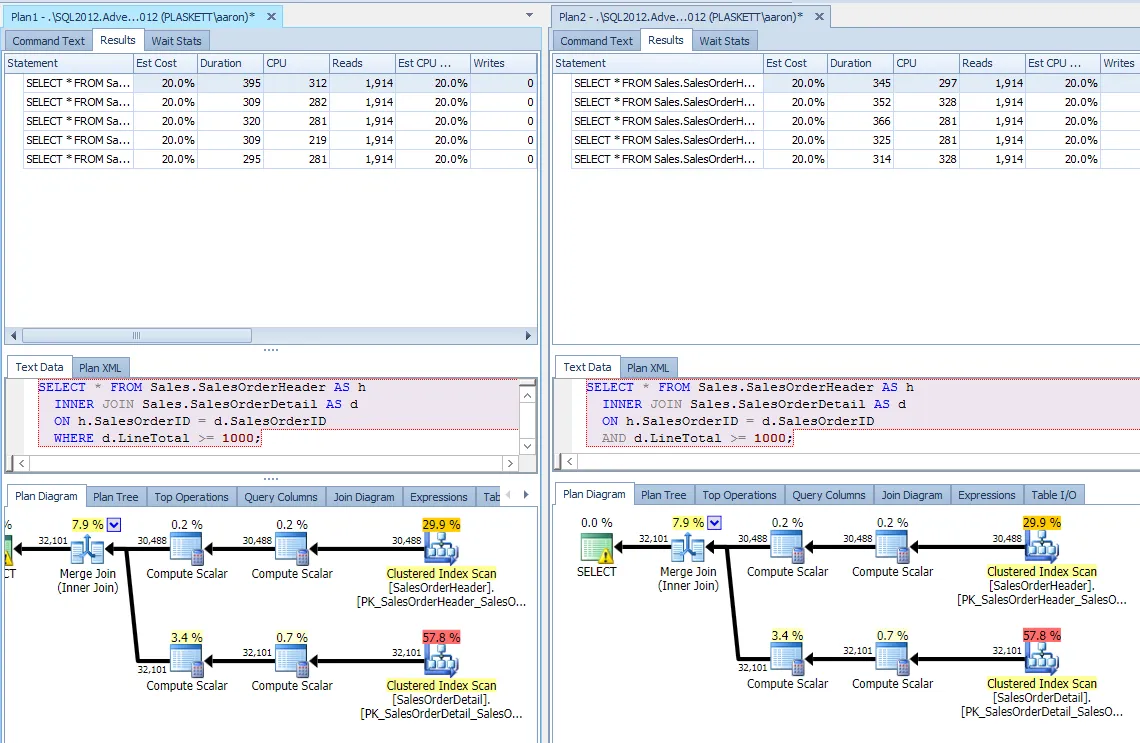Sort Plan2 results by Duration column header
This screenshot has height=743, width=1140.
(860, 63)
